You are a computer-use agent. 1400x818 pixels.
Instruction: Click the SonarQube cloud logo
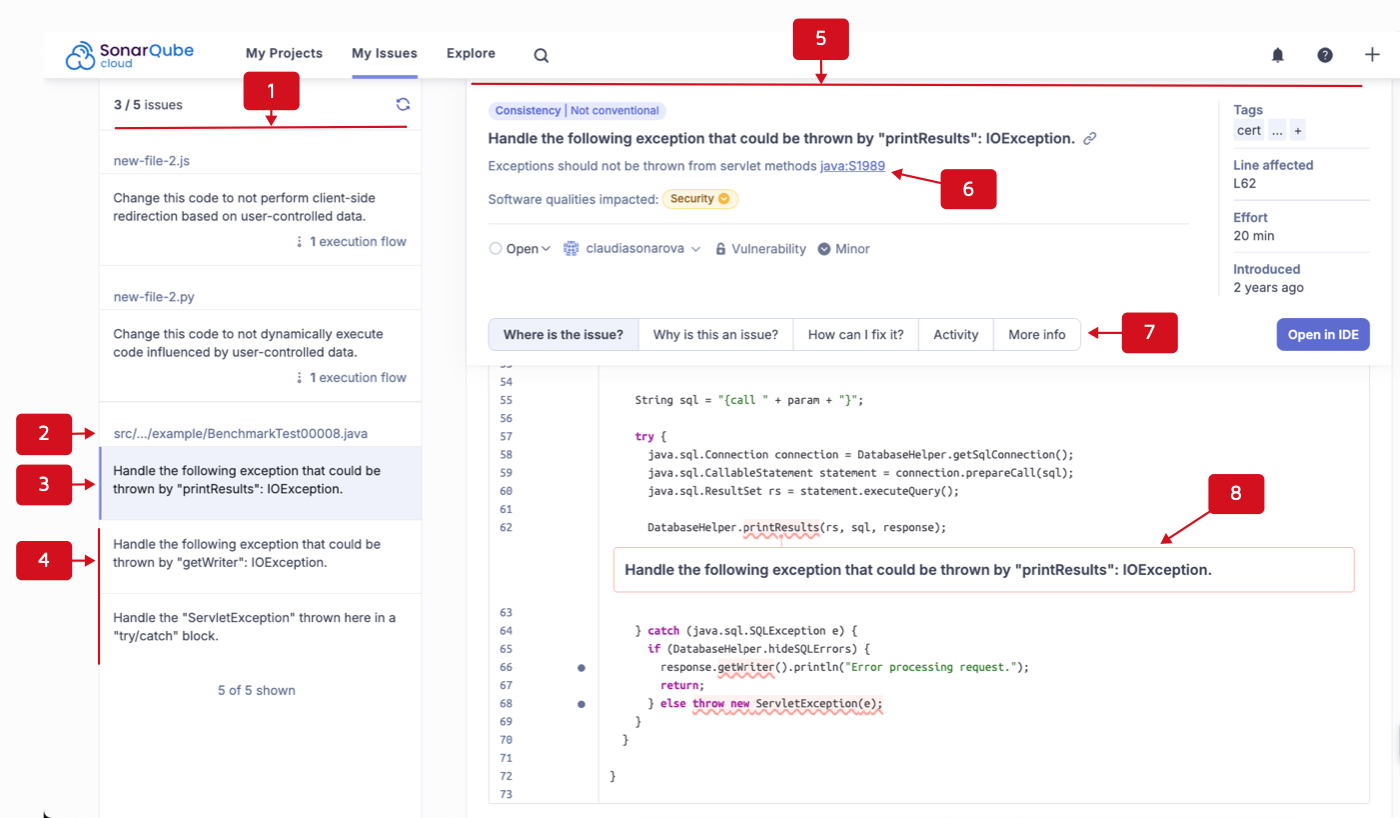[128, 54]
